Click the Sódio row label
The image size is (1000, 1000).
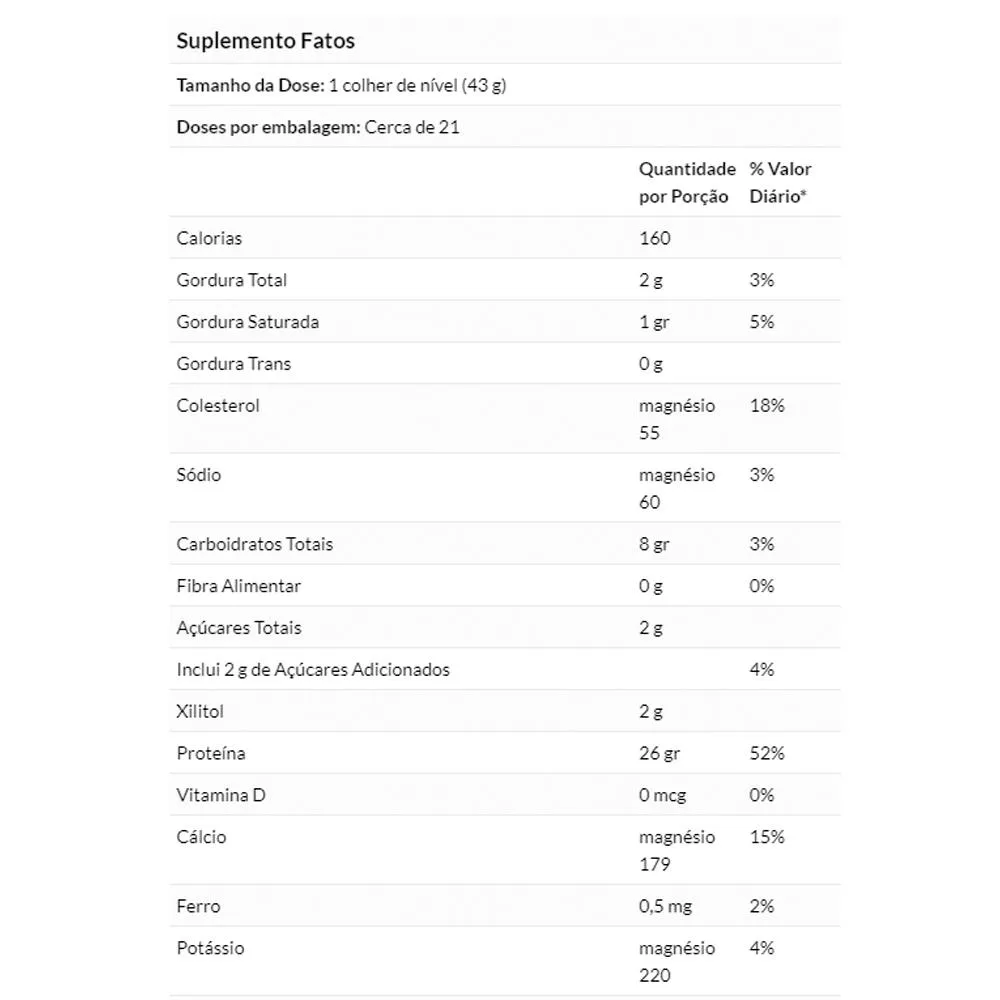198,474
